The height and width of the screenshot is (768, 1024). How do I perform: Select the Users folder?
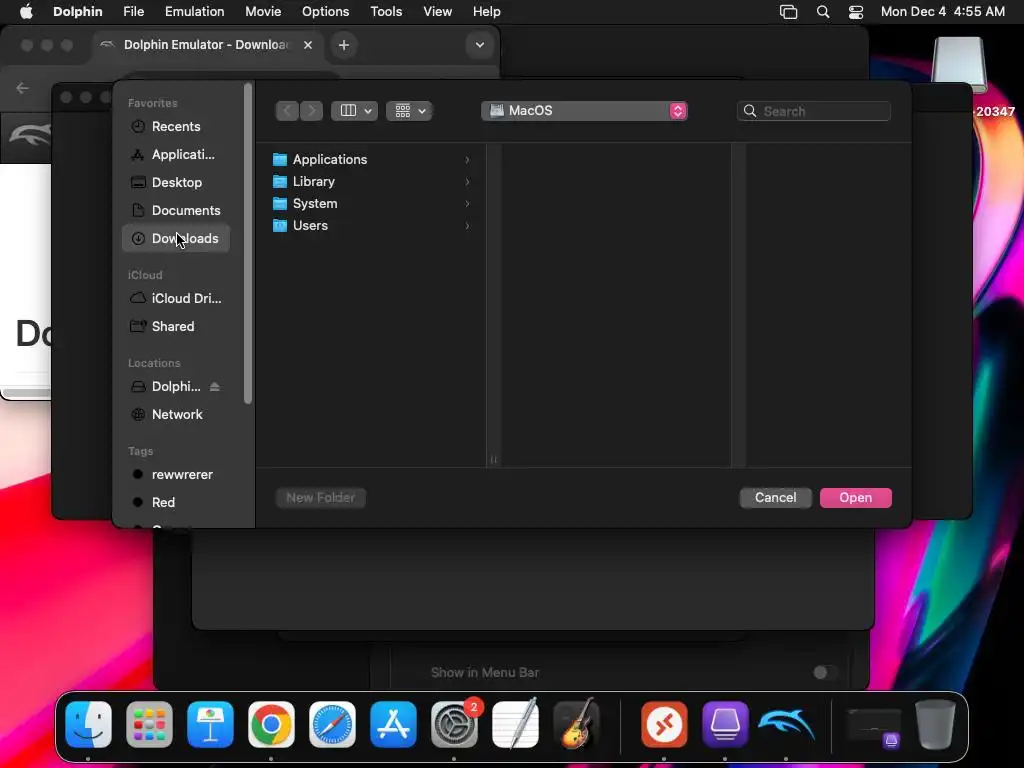tap(372, 226)
